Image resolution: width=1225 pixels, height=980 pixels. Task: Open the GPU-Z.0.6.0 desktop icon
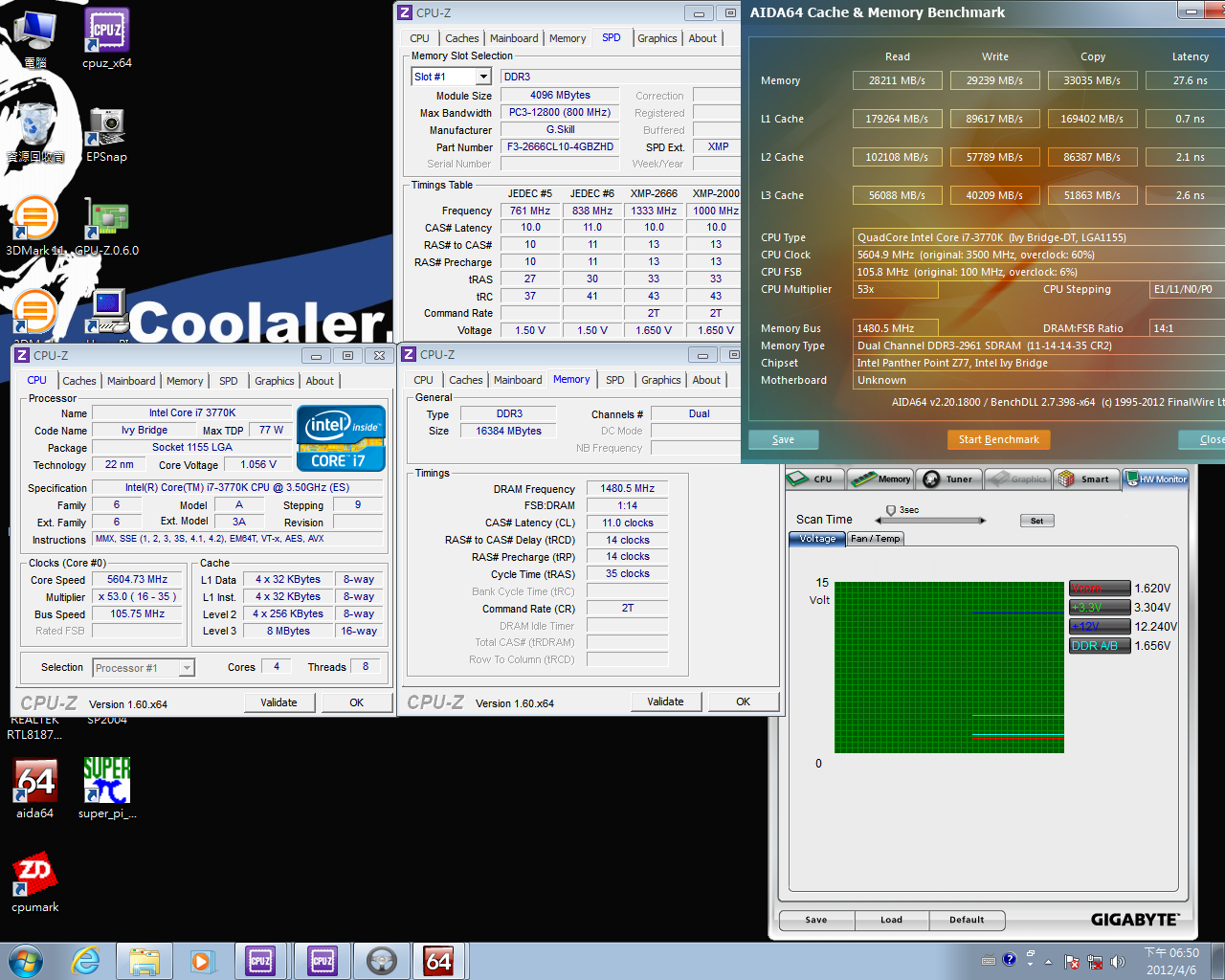point(106,228)
